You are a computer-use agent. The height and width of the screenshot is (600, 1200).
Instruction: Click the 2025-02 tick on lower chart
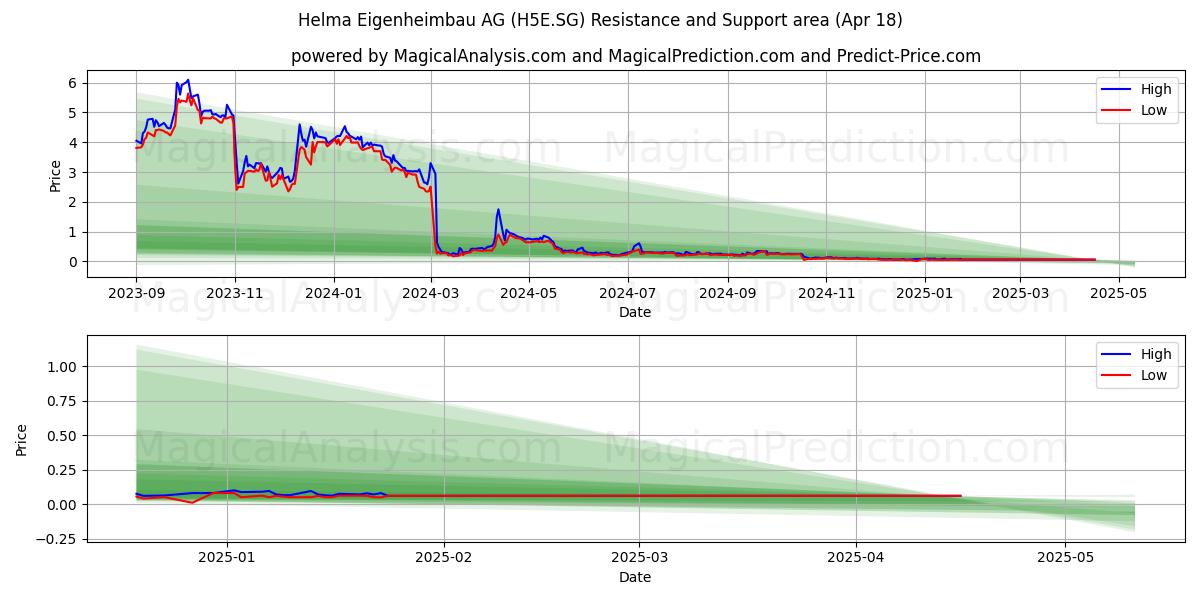pyautogui.click(x=443, y=558)
